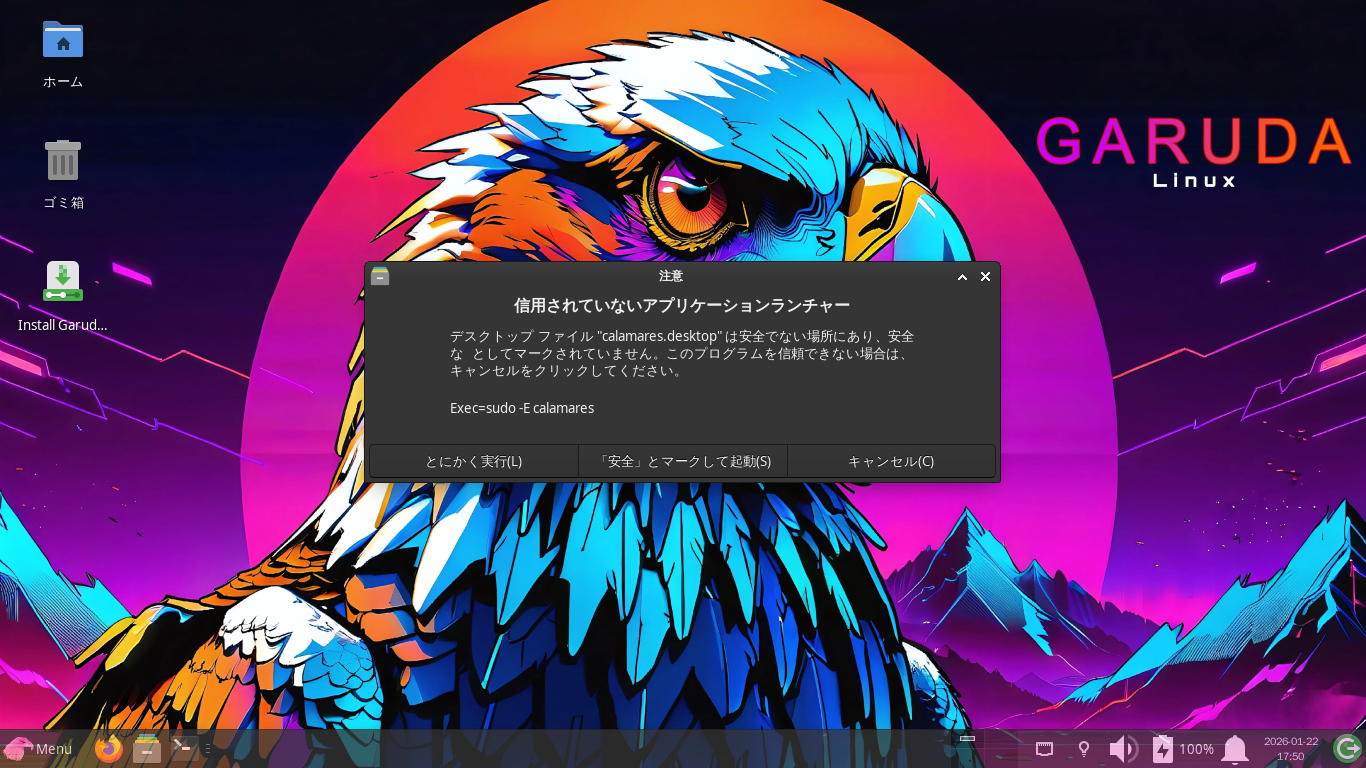
Task: Open the terminal taskbar launcher
Action: click(x=184, y=748)
